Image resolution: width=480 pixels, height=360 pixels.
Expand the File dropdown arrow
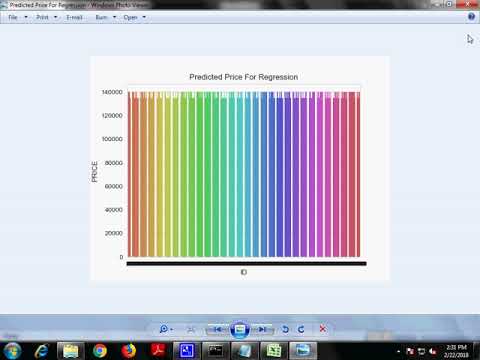click(26, 17)
